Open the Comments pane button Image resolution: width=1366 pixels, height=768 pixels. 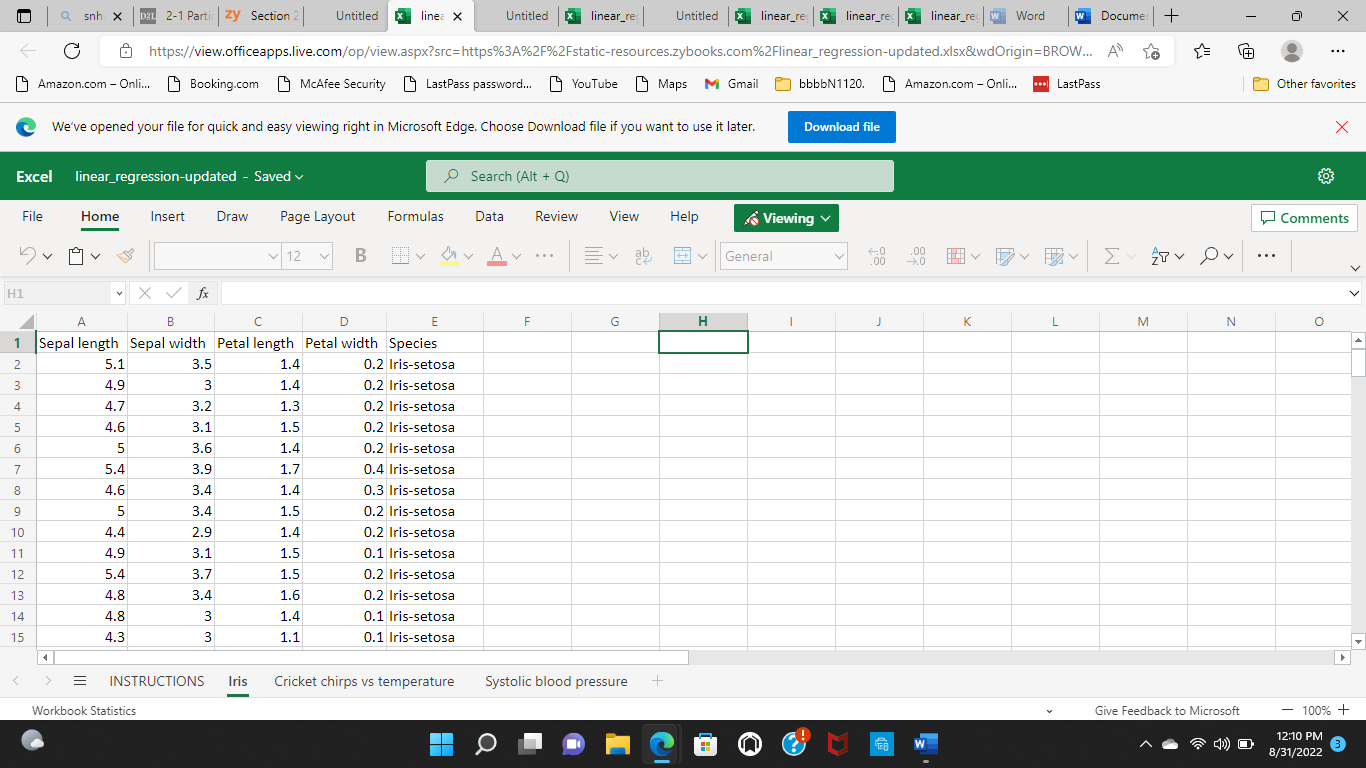(1304, 218)
